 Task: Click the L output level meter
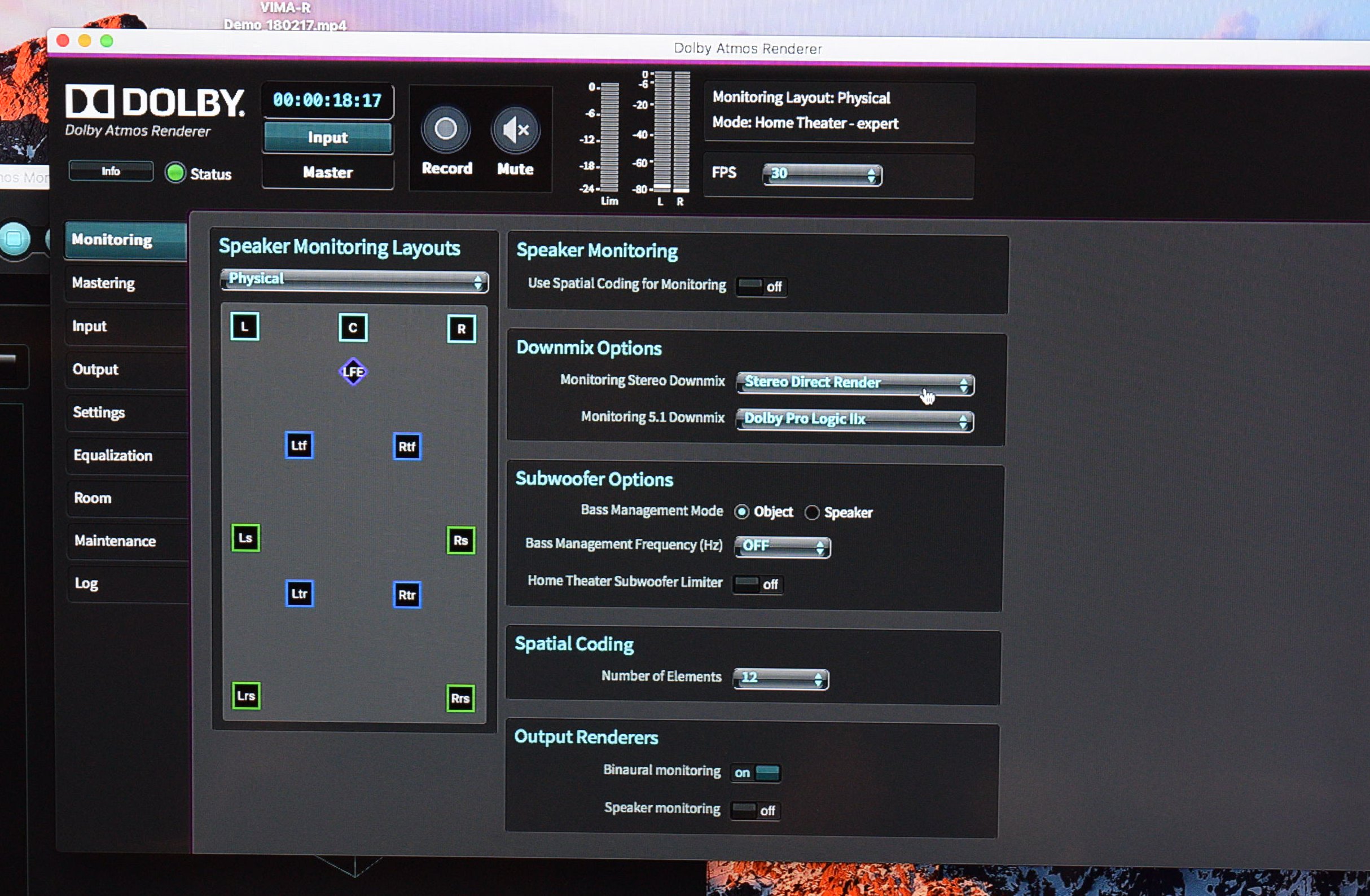(662, 132)
